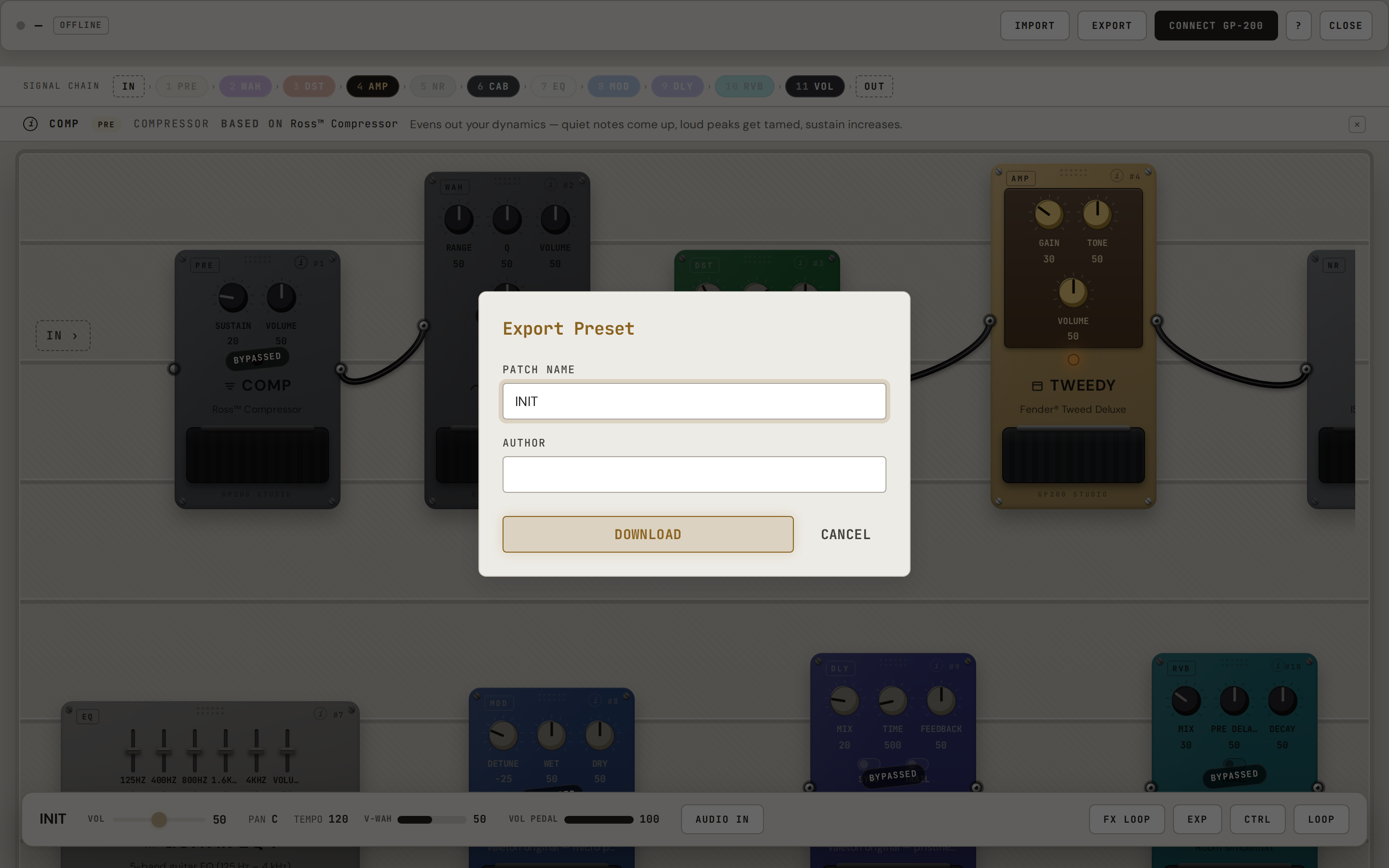Select the 11 VOL chip in signal chain
The height and width of the screenshot is (868, 1389).
815,86
